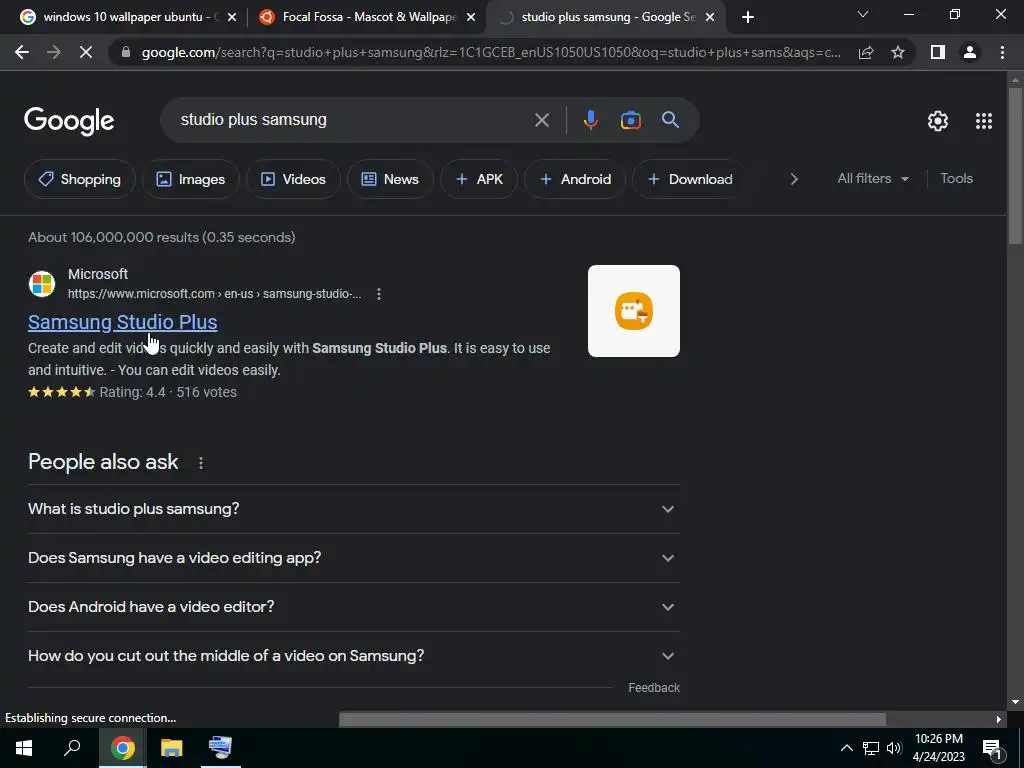The image size is (1024, 768).
Task: Open the taskbar clock and date
Action: click(938, 748)
